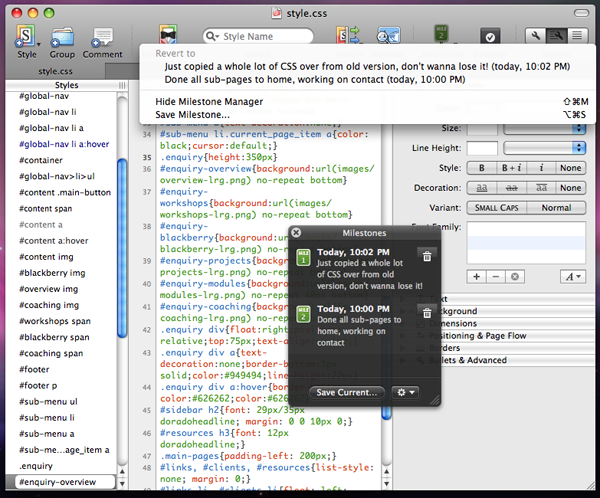
Task: Toggle overline decoration
Action: click(x=541, y=188)
